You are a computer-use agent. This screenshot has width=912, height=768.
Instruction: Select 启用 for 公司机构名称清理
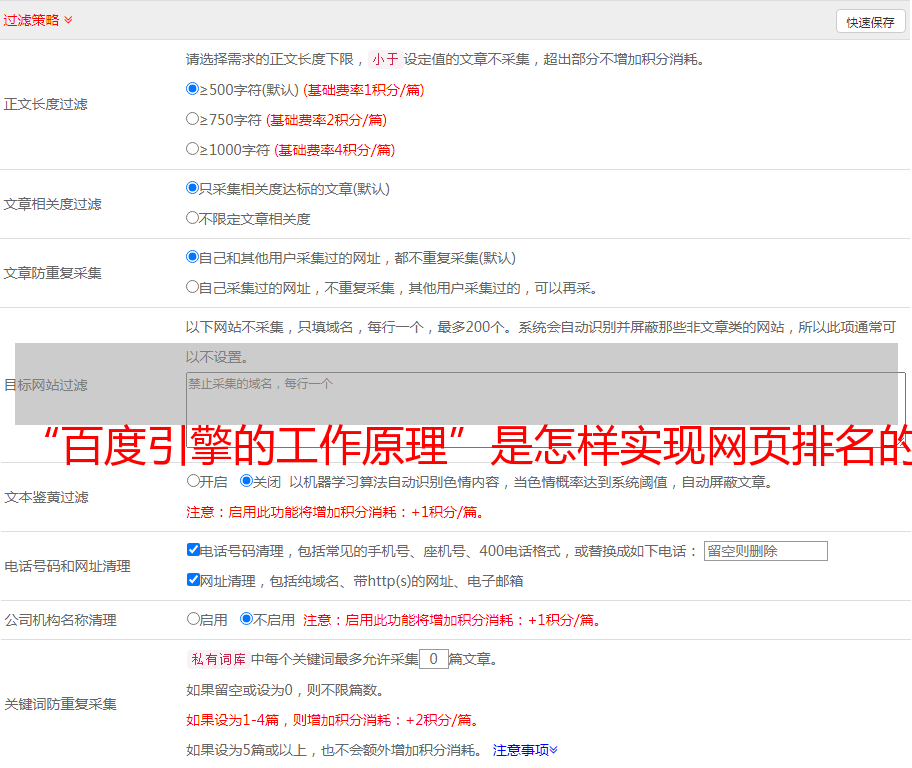coord(194,619)
